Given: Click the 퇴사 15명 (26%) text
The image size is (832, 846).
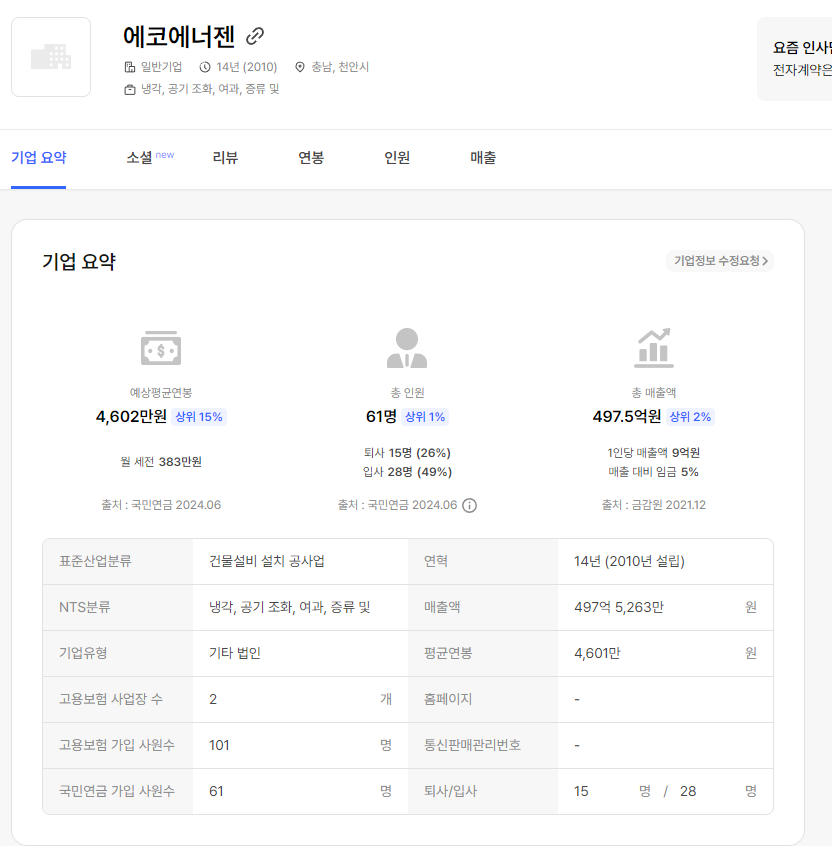Looking at the screenshot, I should click(407, 453).
